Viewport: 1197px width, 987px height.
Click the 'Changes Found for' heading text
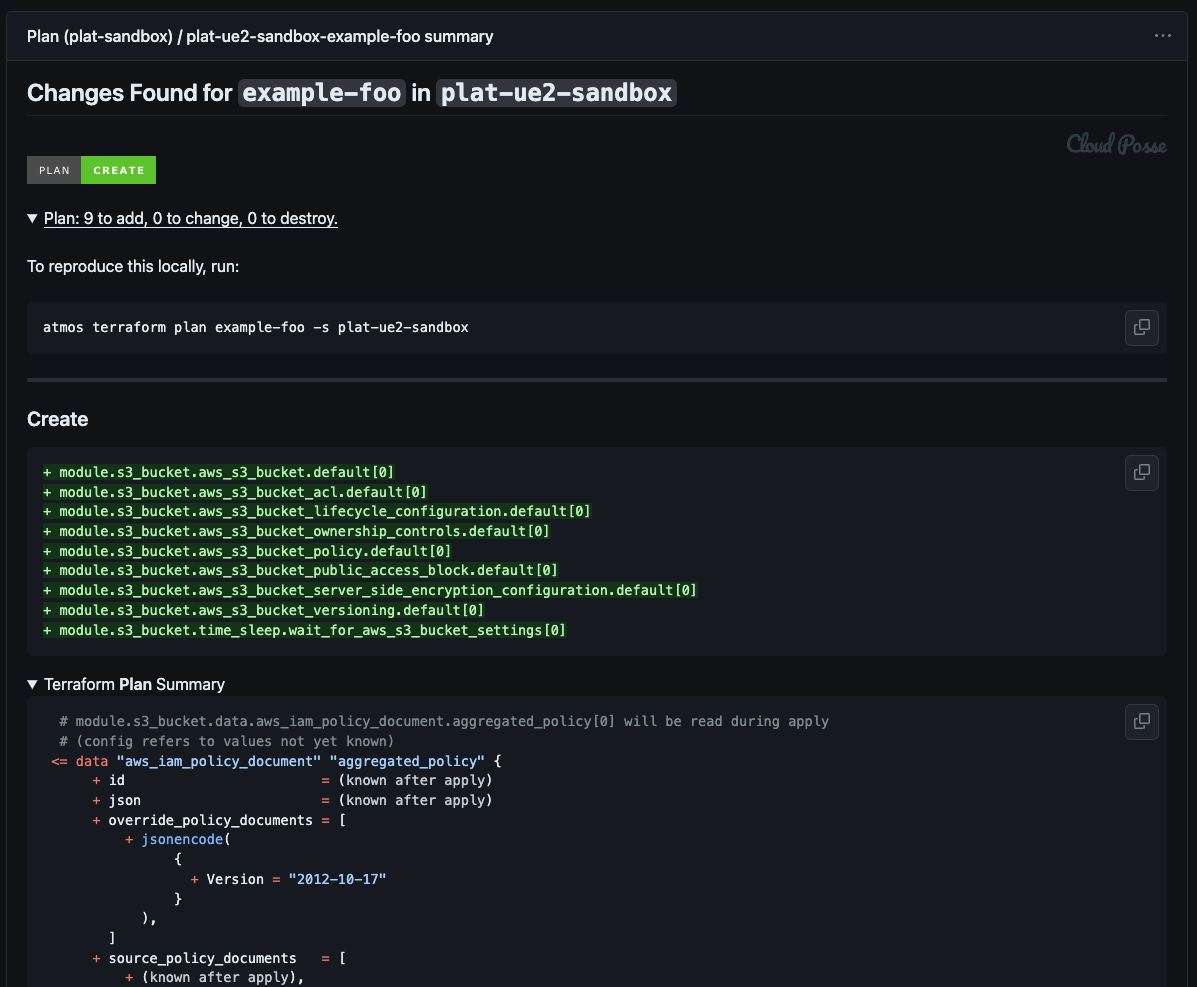(129, 93)
